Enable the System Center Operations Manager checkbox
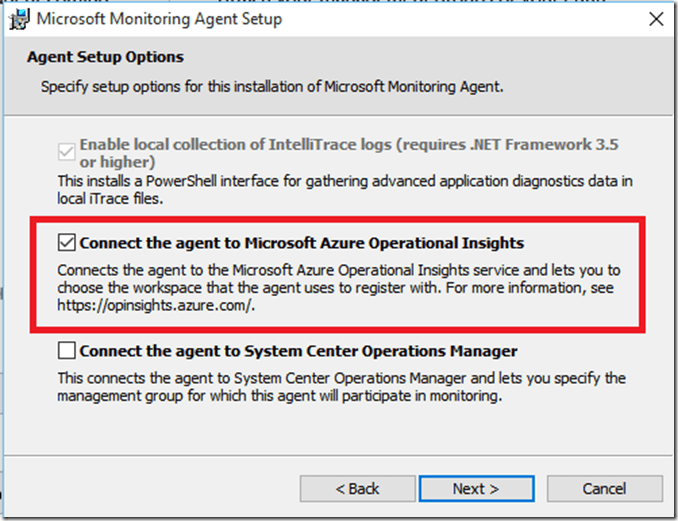 pyautogui.click(x=67, y=351)
